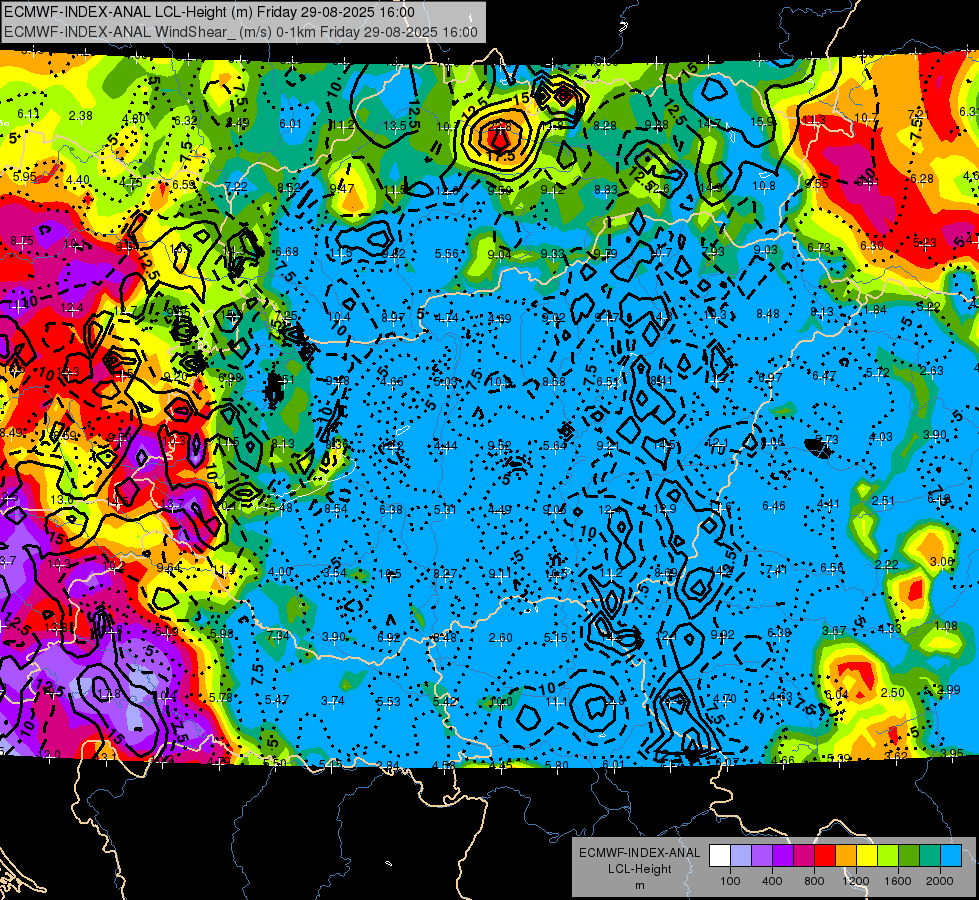Click the grid value 2.38

point(81,116)
